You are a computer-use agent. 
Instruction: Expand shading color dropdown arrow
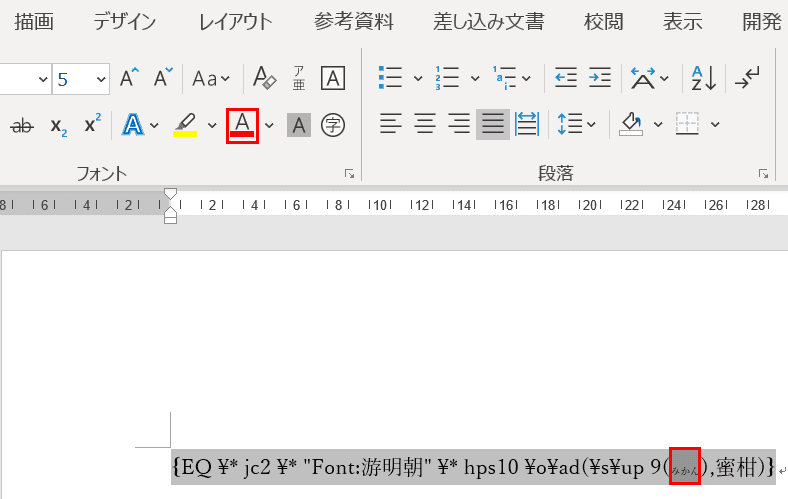click(x=658, y=124)
